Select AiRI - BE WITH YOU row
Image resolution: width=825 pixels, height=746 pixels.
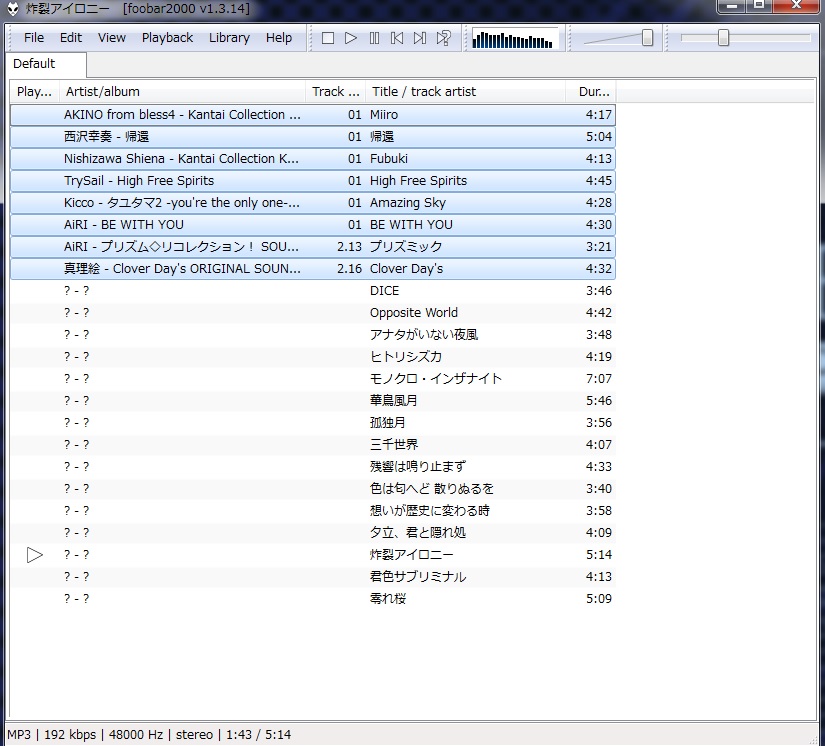313,225
